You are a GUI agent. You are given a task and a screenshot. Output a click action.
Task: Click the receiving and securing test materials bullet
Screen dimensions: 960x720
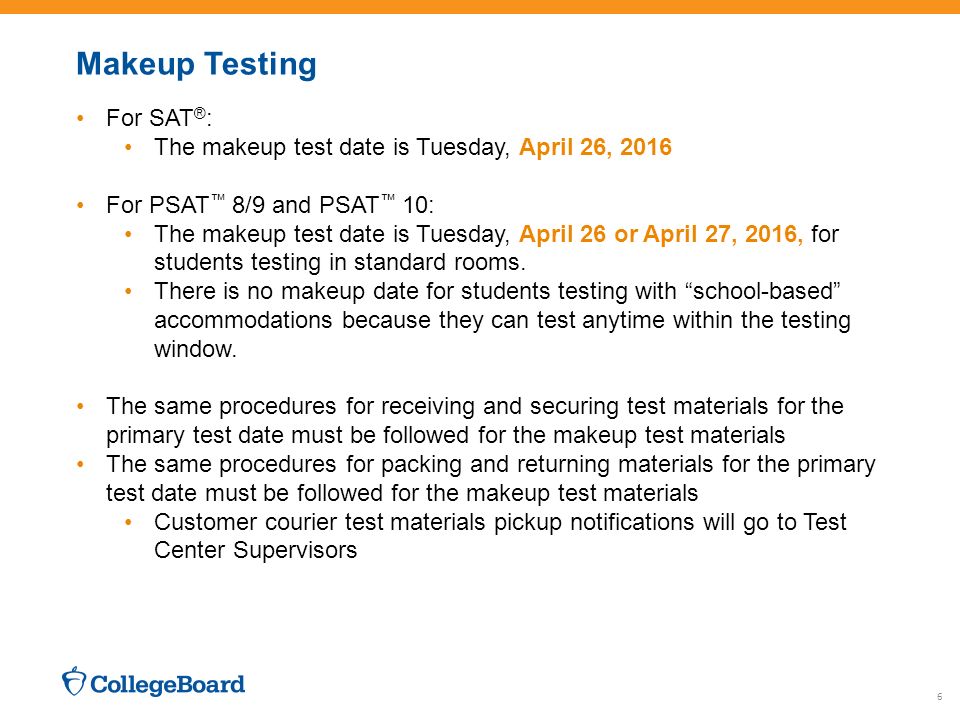[475, 421]
